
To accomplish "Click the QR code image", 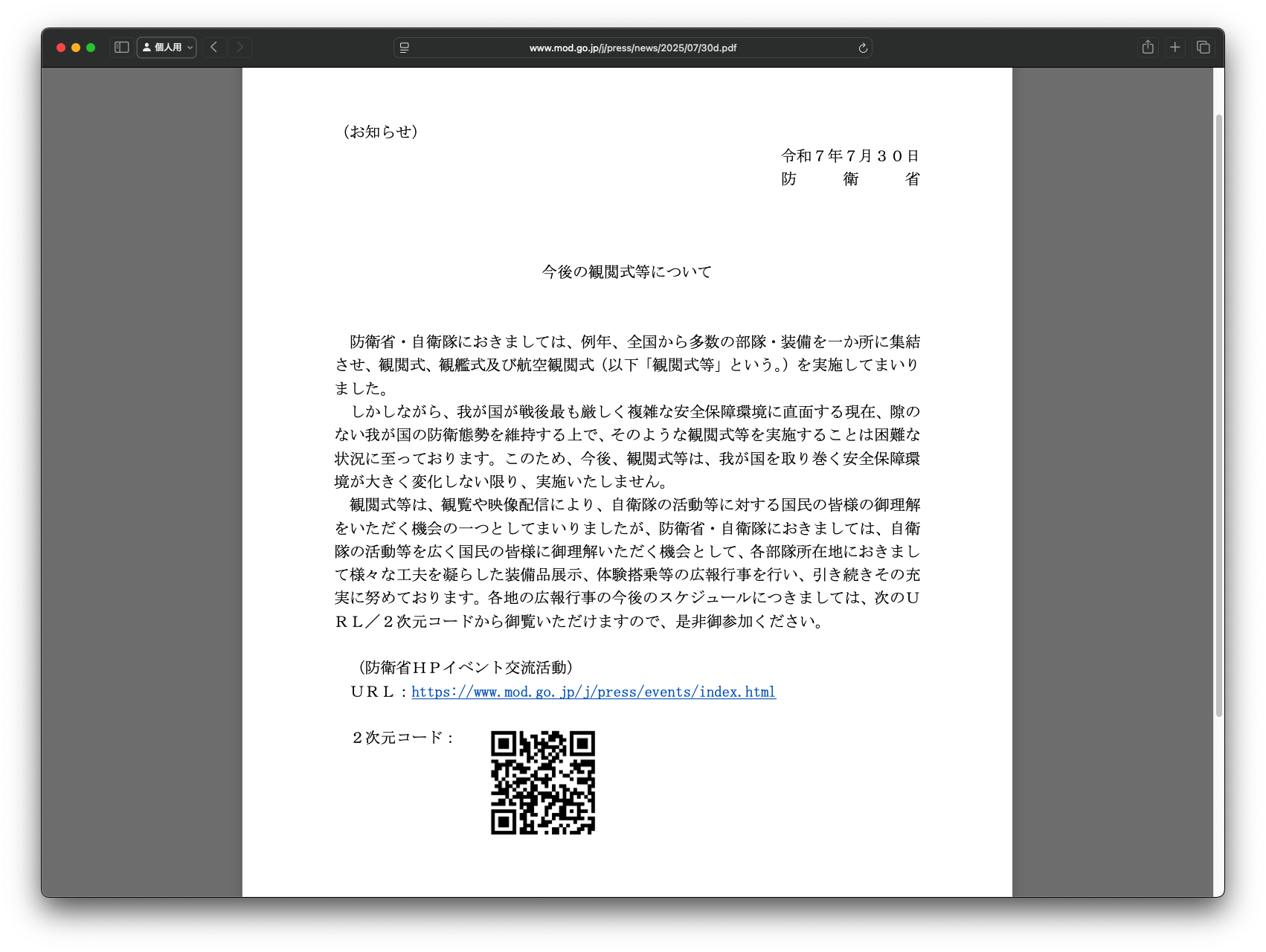I will tap(543, 782).
